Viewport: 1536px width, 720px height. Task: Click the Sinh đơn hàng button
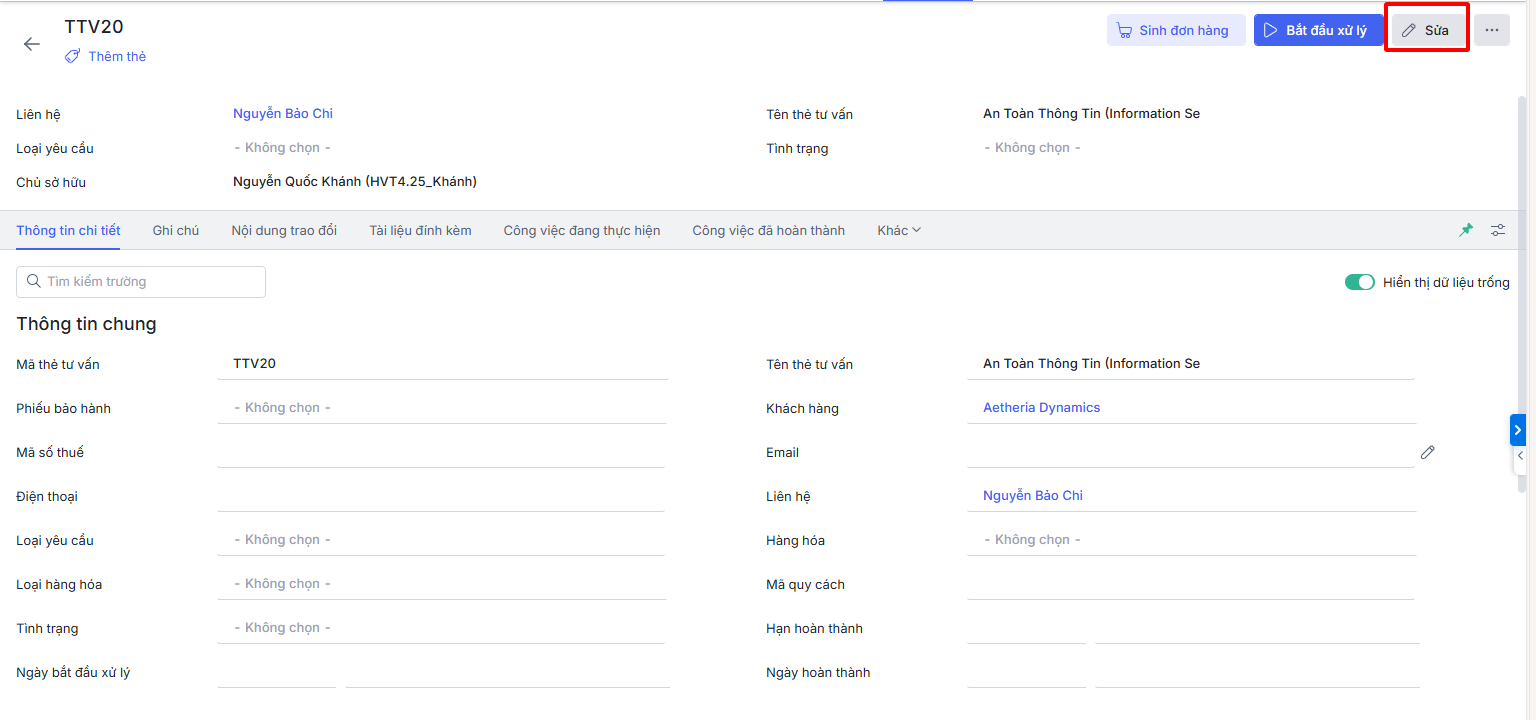[1175, 30]
